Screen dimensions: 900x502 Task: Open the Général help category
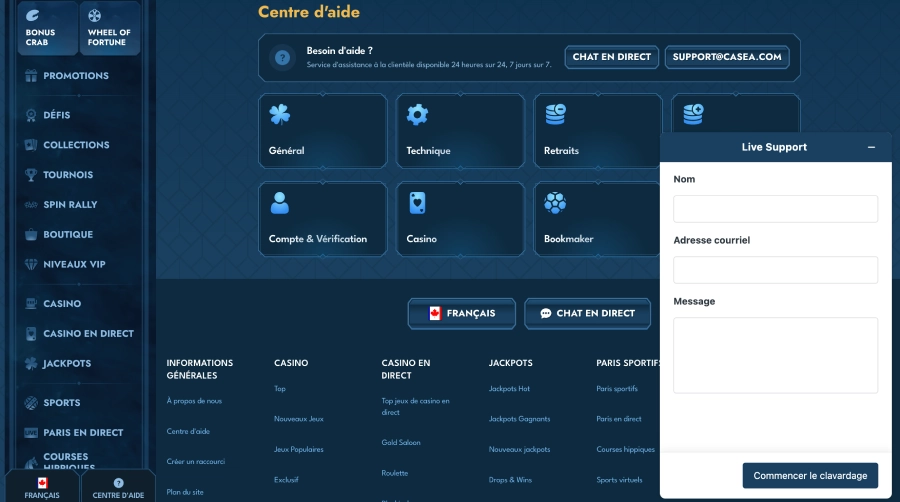[x=323, y=131]
